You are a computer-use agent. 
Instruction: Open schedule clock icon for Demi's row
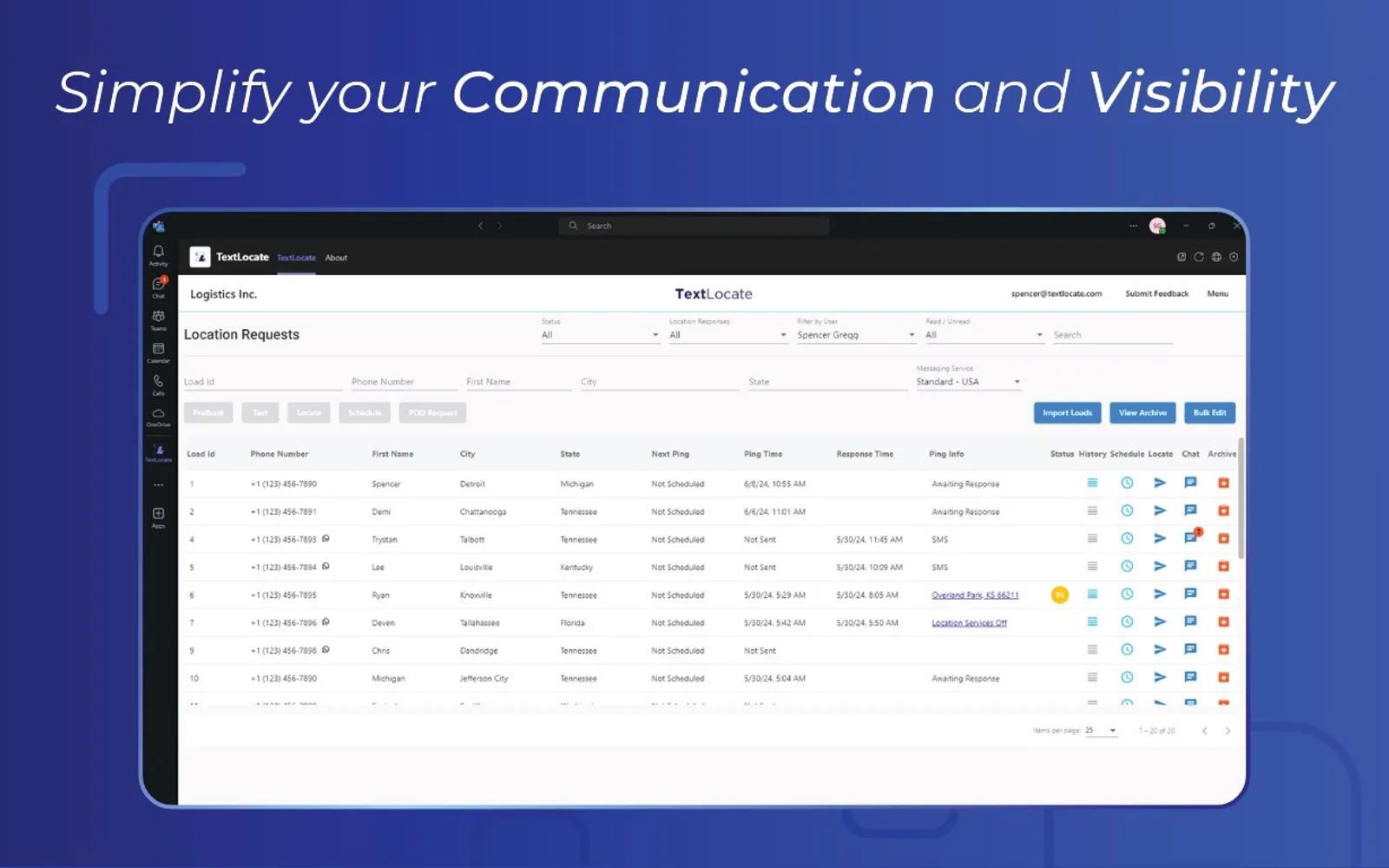click(x=1127, y=510)
